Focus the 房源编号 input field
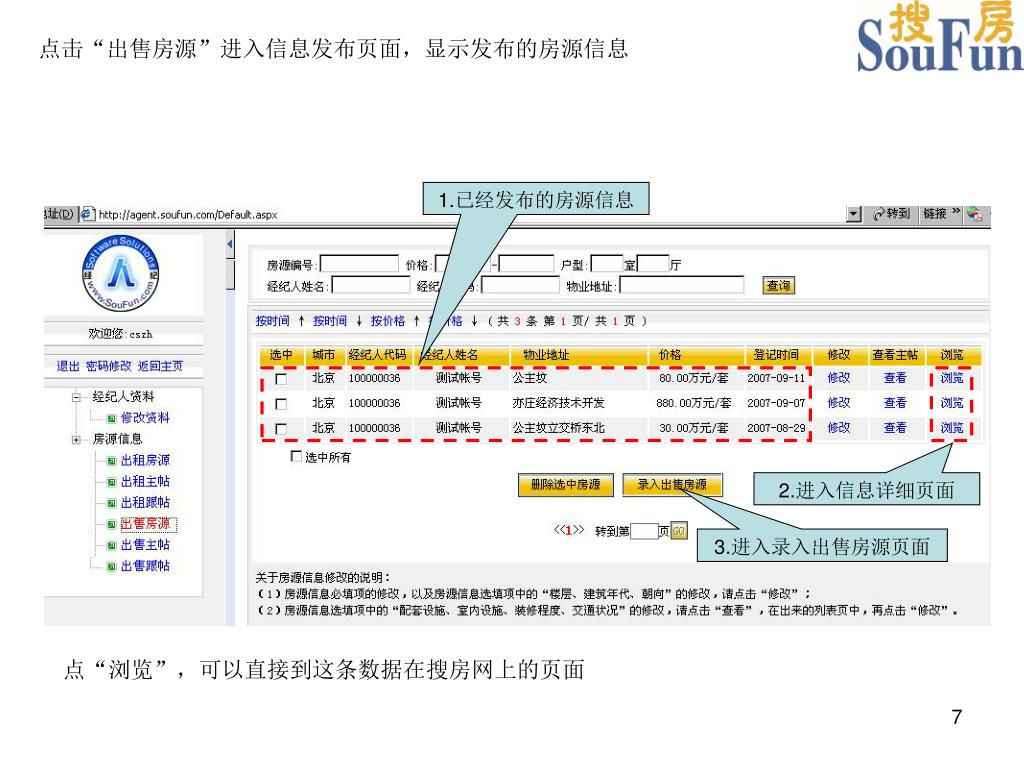This screenshot has height=768, width=1024. [359, 264]
